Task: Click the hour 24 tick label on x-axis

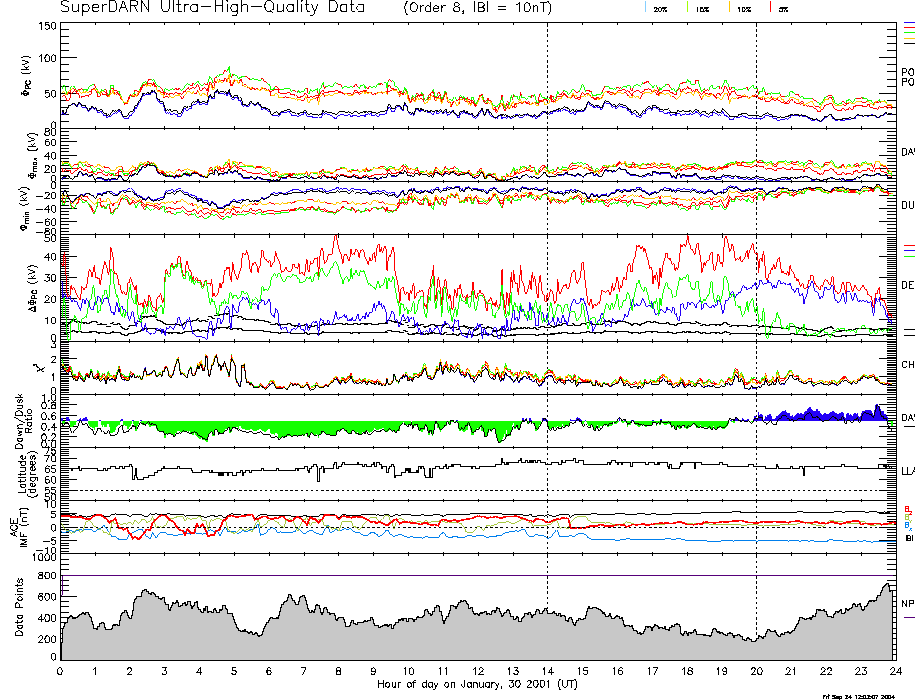Action: pyautogui.click(x=894, y=672)
